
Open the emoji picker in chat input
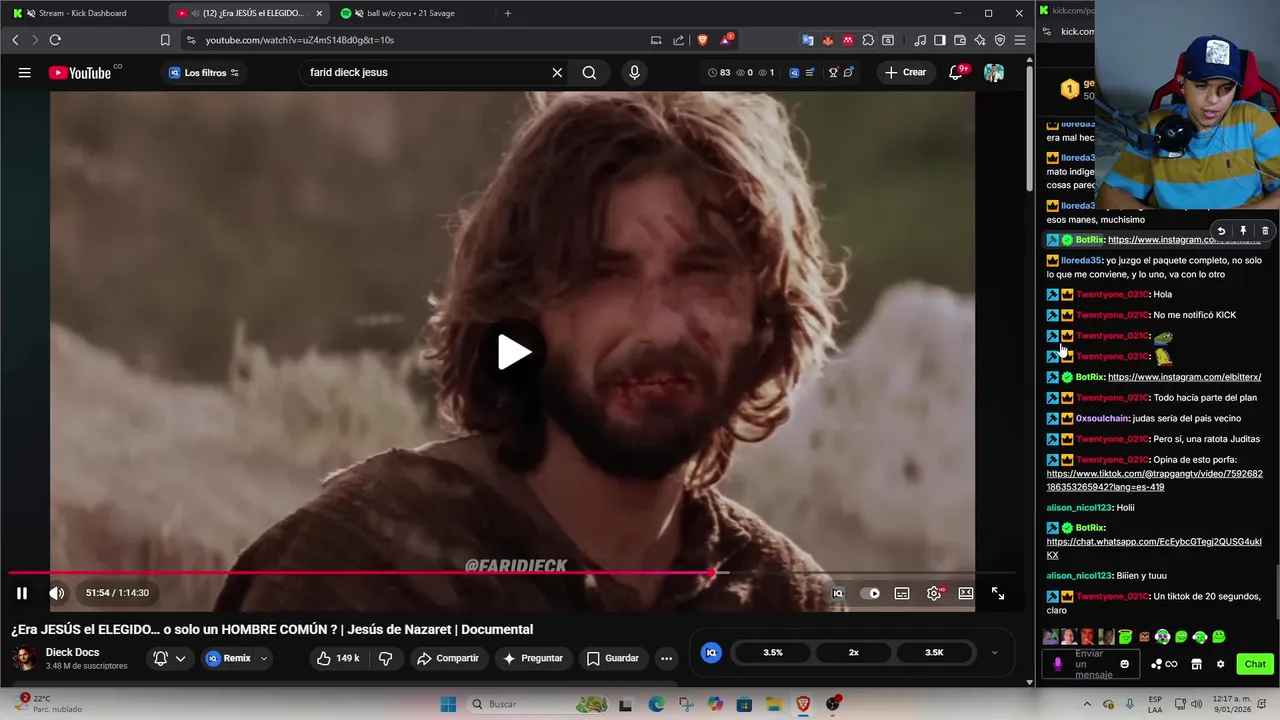1125,664
